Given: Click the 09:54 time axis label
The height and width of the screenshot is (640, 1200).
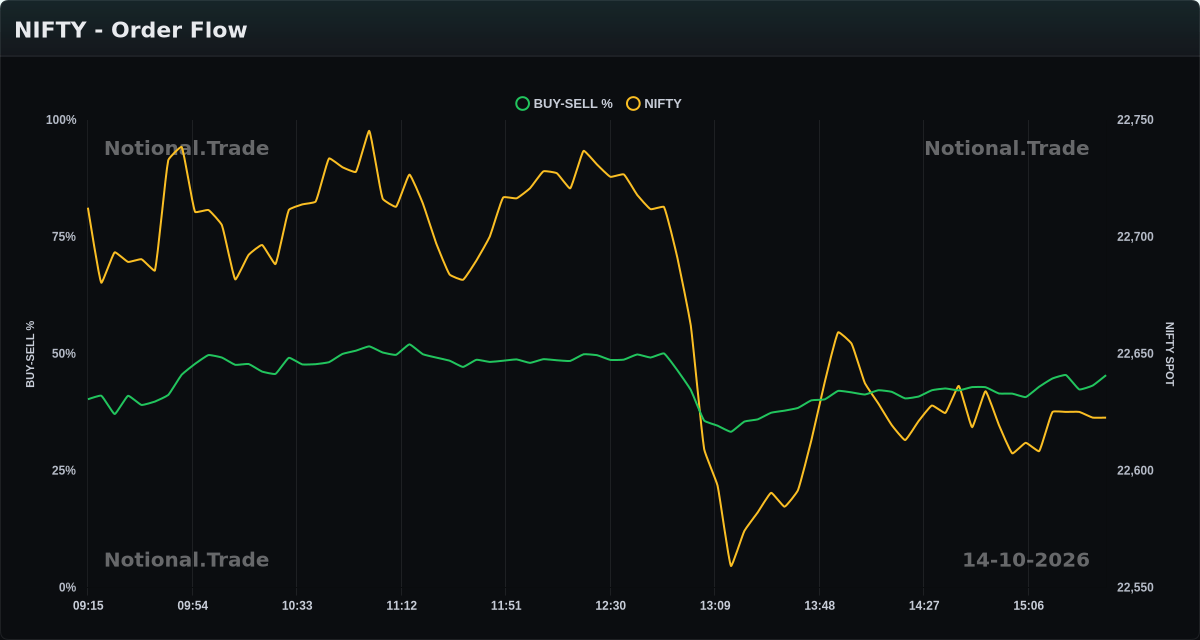Looking at the screenshot, I should click(x=193, y=606).
